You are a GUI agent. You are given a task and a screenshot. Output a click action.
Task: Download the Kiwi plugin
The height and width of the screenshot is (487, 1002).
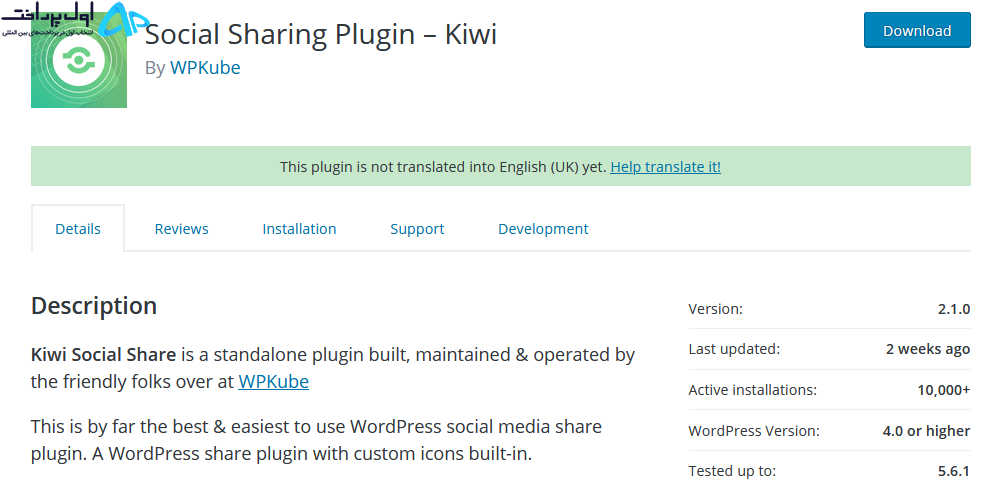917,31
